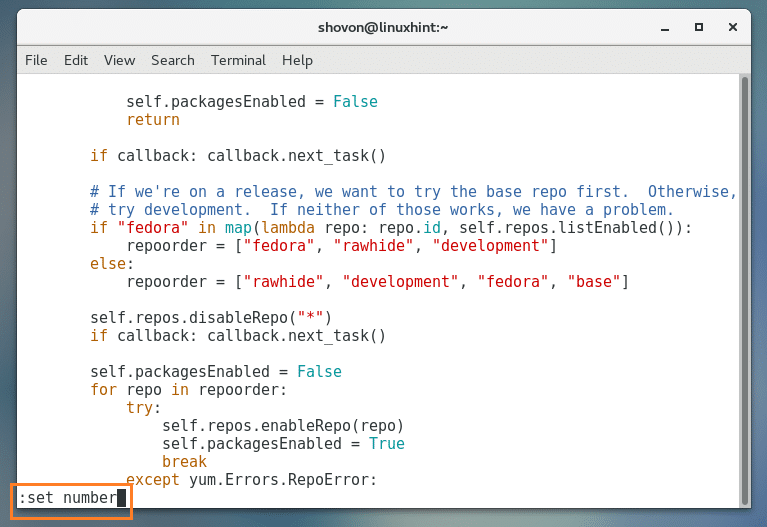767x527 pixels.
Task: Place cursor on the 'return' keyword
Action: tap(153, 120)
